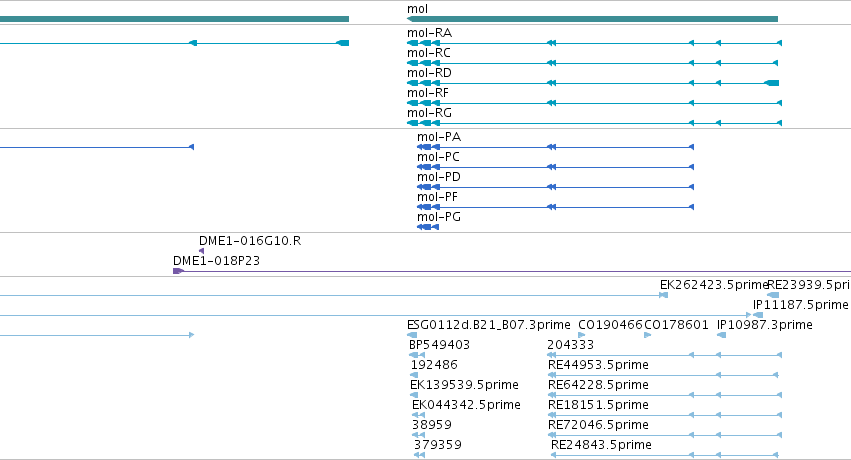Click the thick exon block ending mol-RD
The width and height of the screenshot is (851, 460).
click(772, 83)
